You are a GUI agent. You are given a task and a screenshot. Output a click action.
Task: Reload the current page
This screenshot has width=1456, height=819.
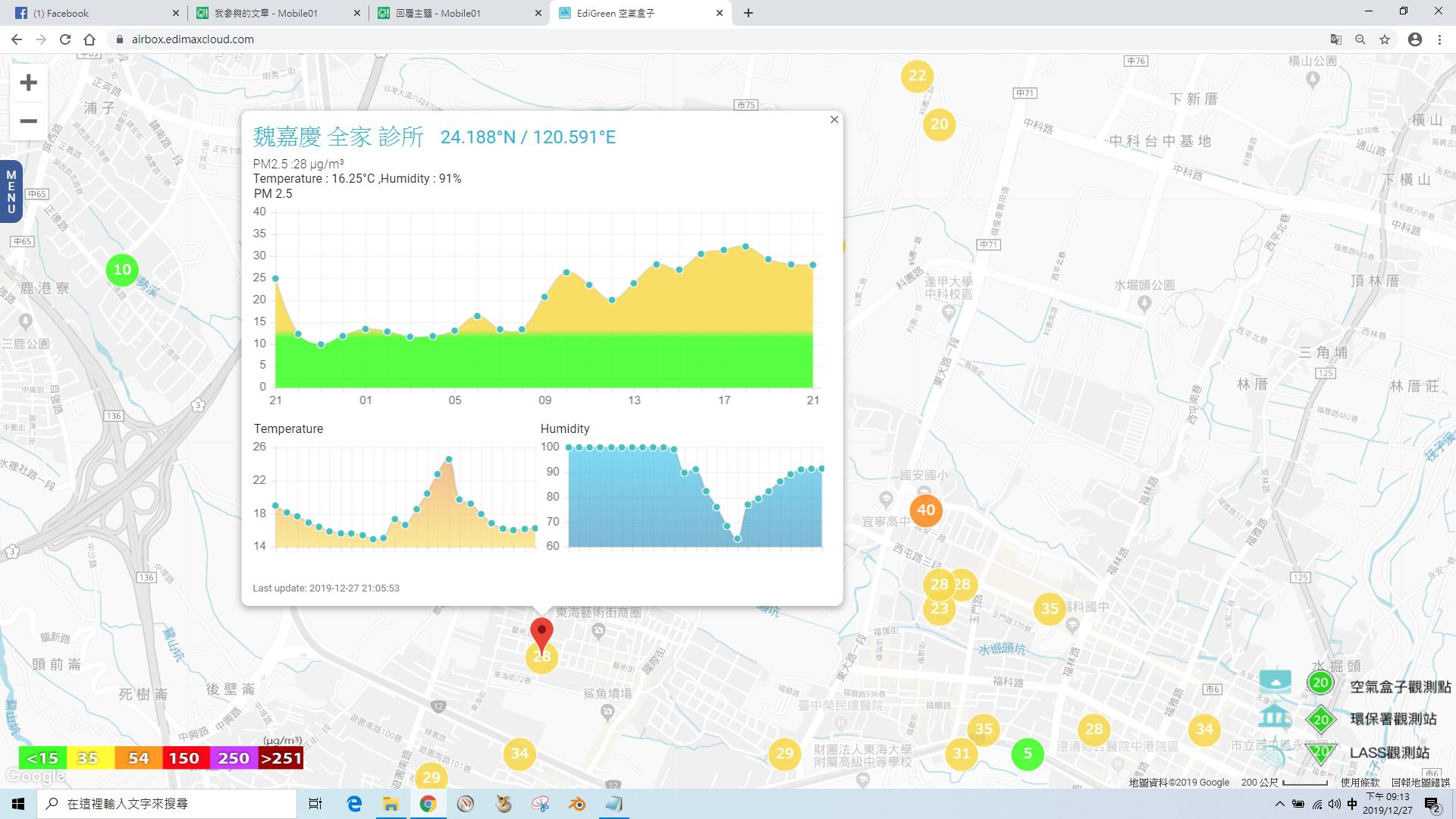click(x=65, y=39)
